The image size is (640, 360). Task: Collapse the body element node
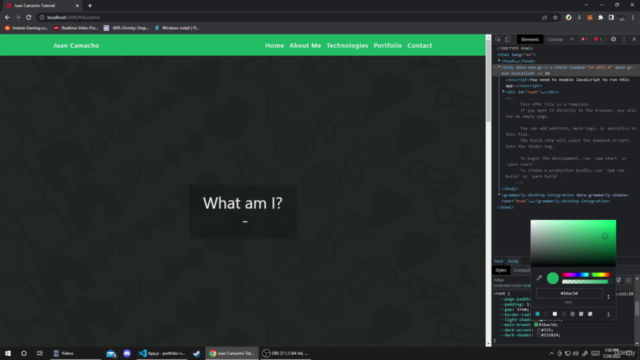499,67
